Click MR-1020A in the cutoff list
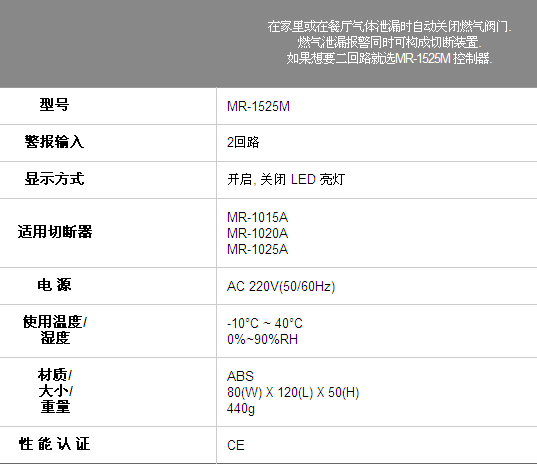Screen dimensions: 537x465 click(258, 233)
